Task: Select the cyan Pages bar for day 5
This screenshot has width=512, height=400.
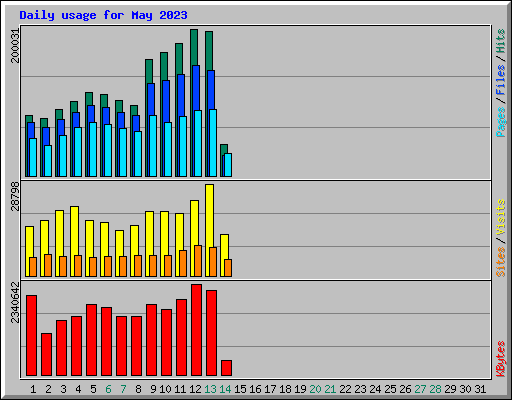Action: tap(93, 149)
